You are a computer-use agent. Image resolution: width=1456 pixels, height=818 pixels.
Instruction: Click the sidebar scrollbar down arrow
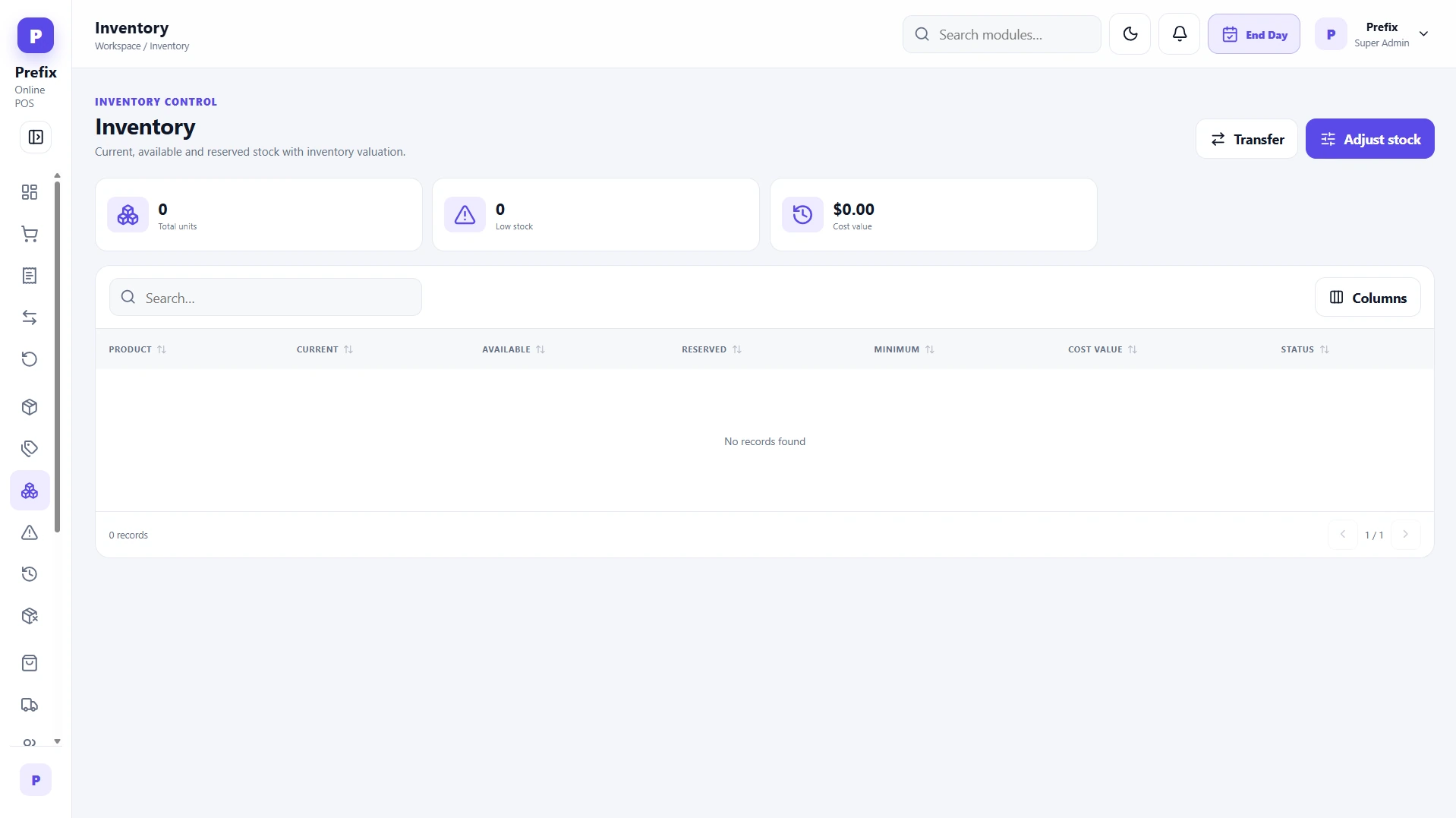pyautogui.click(x=57, y=741)
